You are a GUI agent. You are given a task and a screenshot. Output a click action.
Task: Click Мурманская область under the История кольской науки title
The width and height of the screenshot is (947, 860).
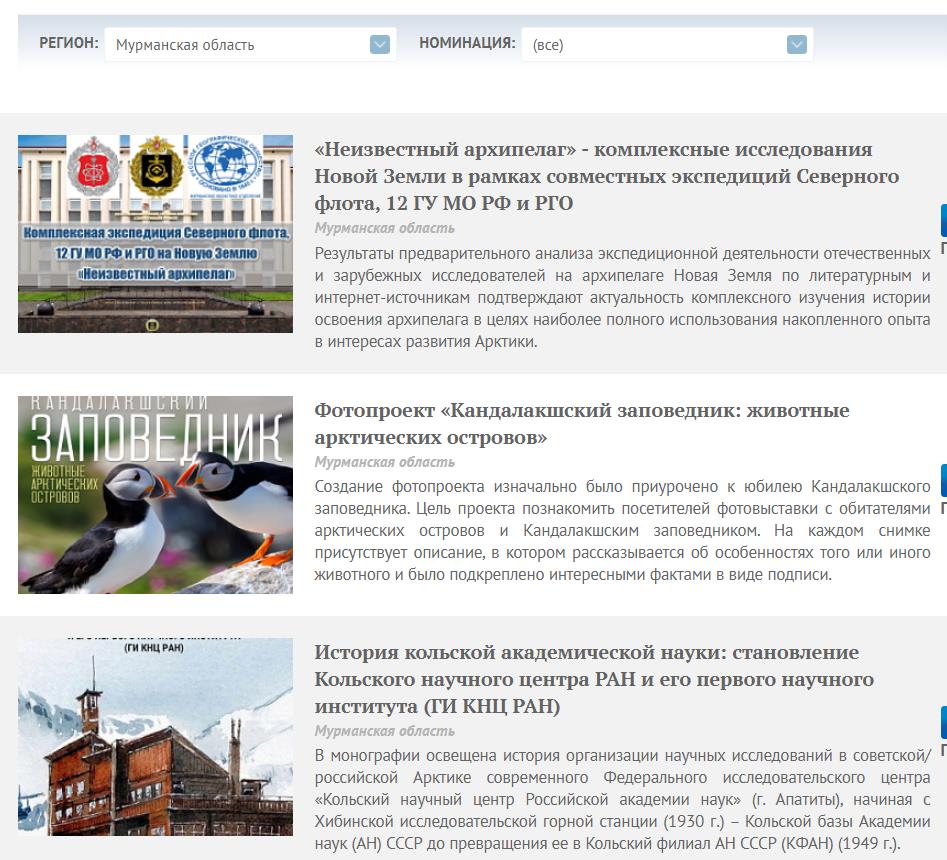[384, 731]
